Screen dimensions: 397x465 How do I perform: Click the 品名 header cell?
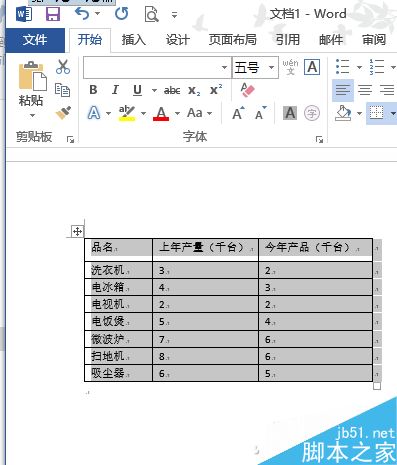click(x=118, y=250)
